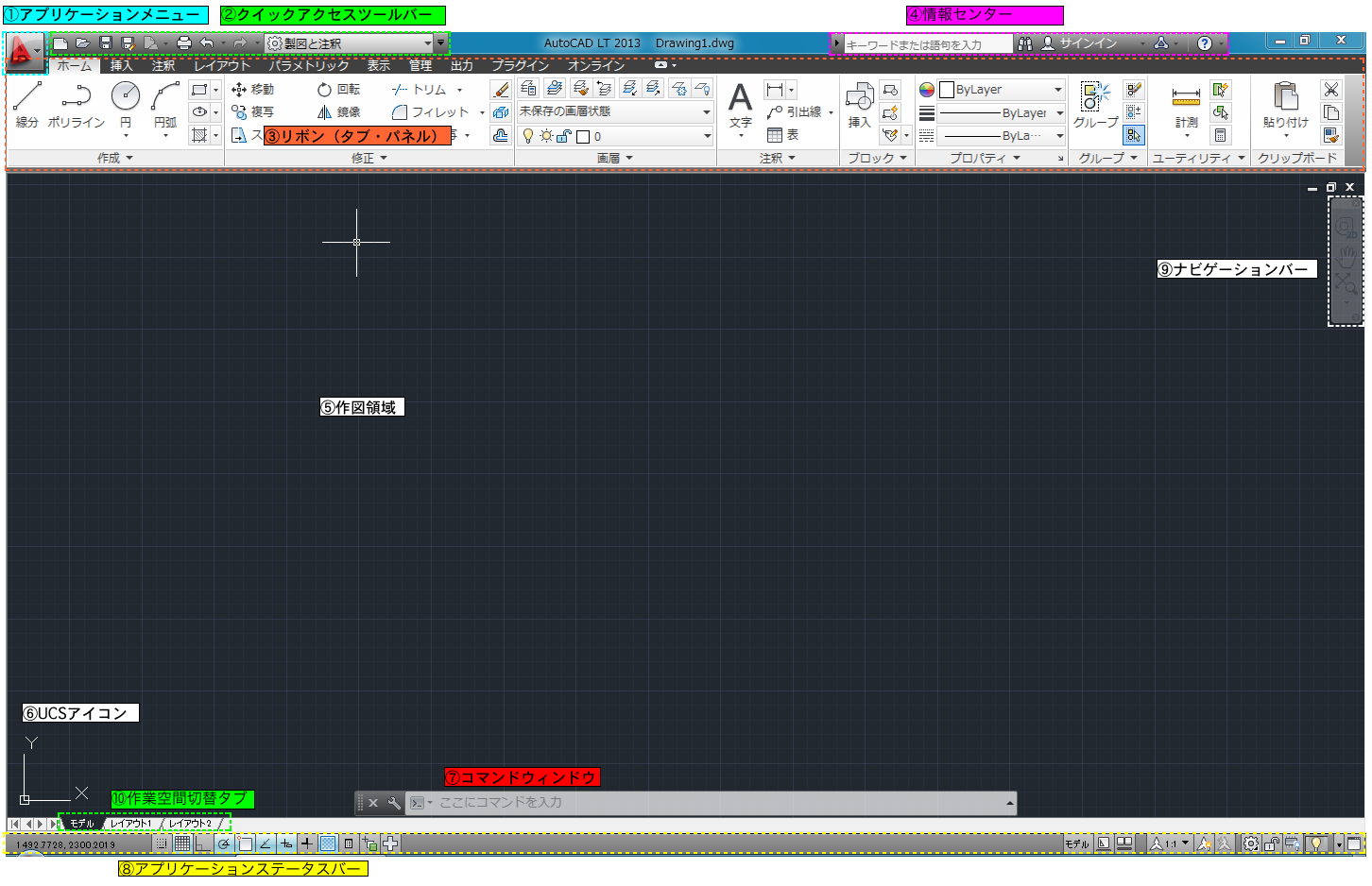
Task: Open the オンライン ribbon tab
Action: (596, 65)
